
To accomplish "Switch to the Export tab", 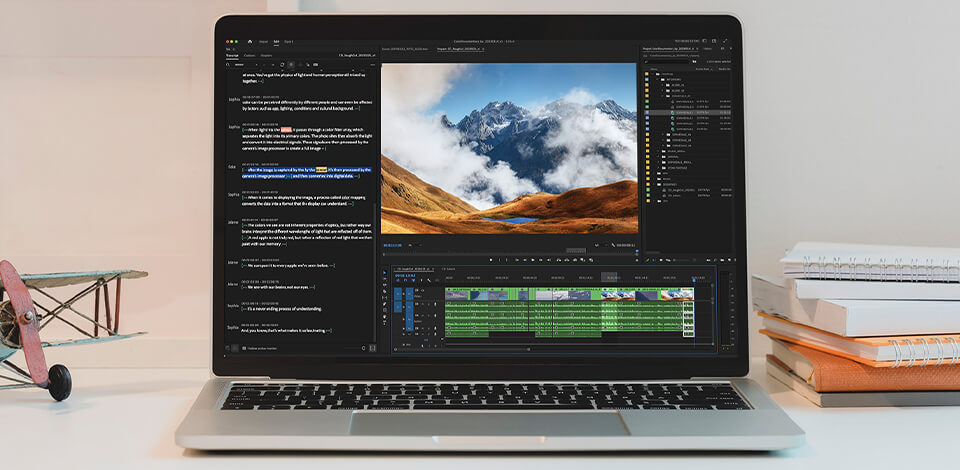I will pos(288,42).
